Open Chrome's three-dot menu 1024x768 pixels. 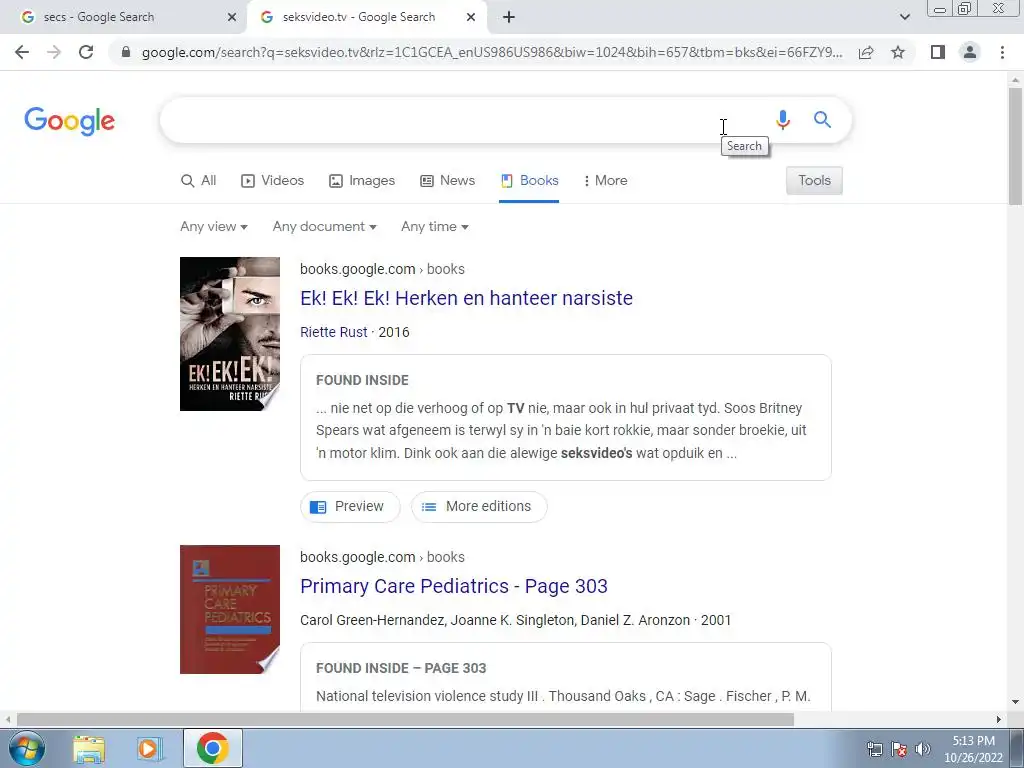pyautogui.click(x=1002, y=52)
